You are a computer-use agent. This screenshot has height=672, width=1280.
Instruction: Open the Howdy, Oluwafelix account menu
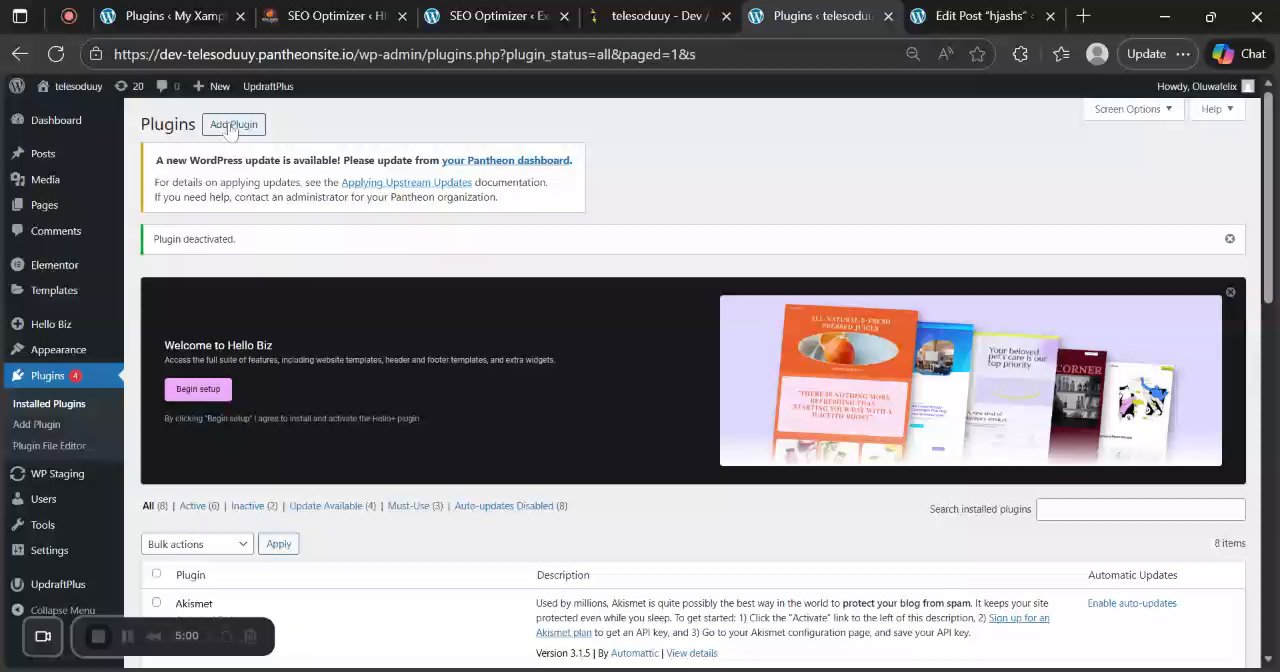coord(1205,86)
